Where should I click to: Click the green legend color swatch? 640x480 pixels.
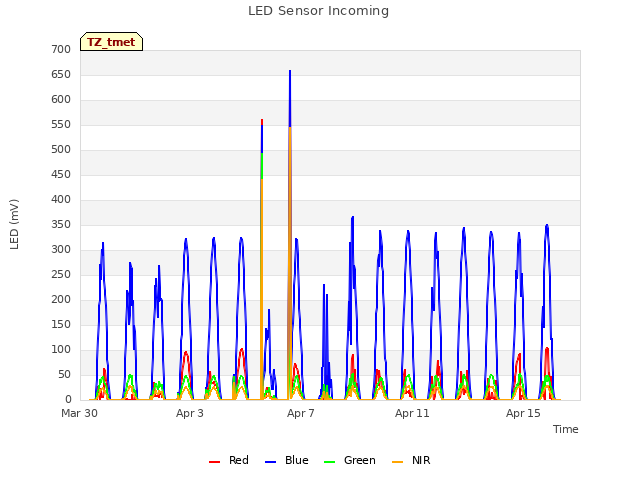(x=329, y=462)
